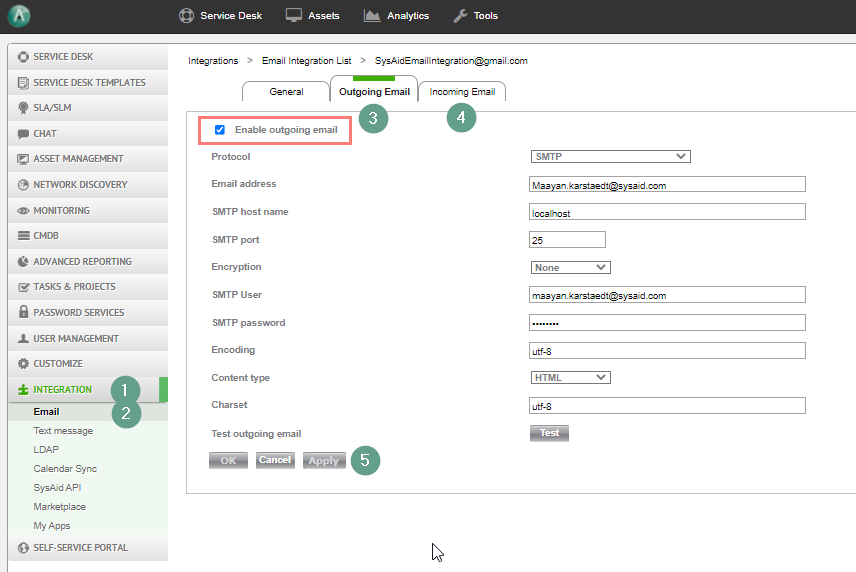This screenshot has width=856, height=572.
Task: Click the SLA/SLM ribbon icon
Action: [23, 108]
